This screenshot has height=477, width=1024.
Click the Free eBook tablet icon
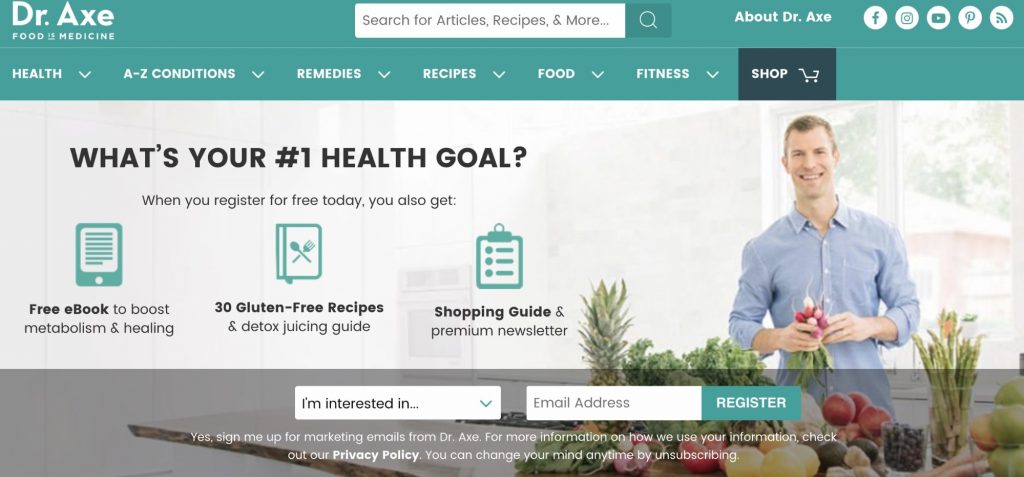point(99,255)
